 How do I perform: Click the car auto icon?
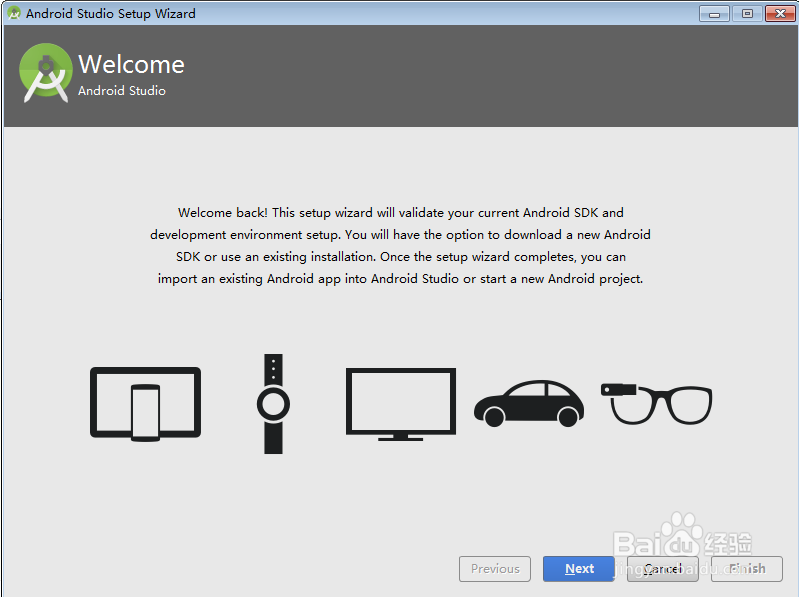click(x=529, y=403)
